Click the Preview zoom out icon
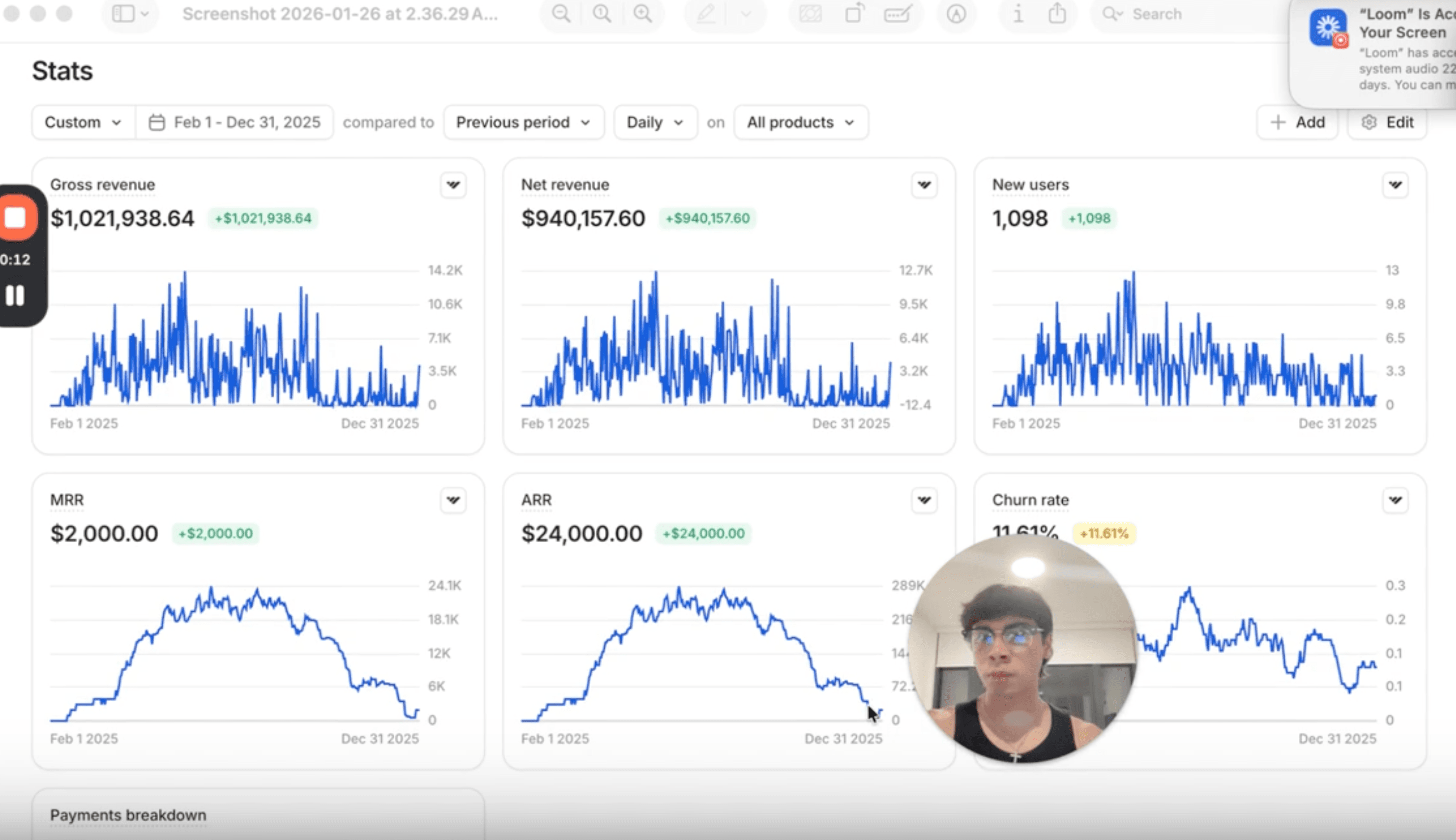Screen dimensions: 1456x840 click(561, 13)
